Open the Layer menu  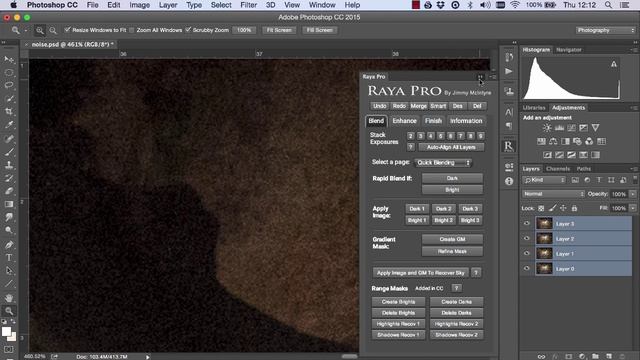point(168,5)
